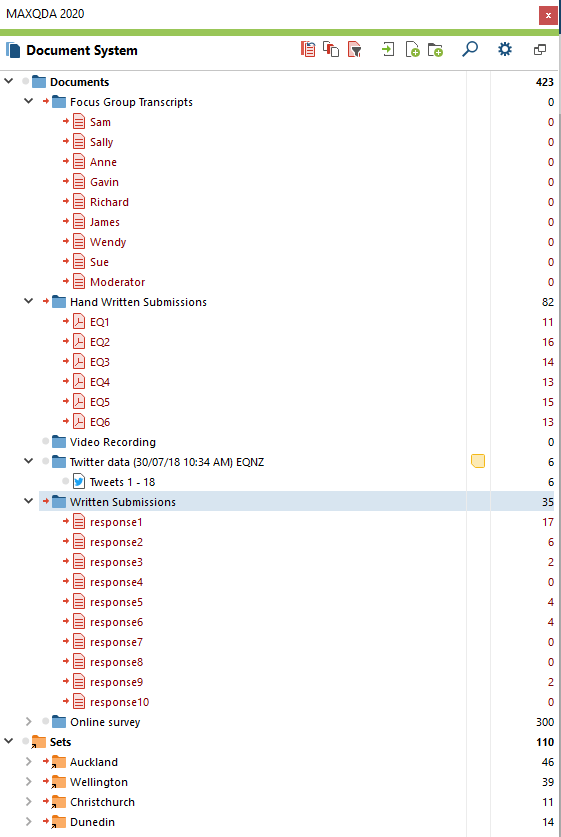Click the text document icon beside Moderator

tap(79, 281)
